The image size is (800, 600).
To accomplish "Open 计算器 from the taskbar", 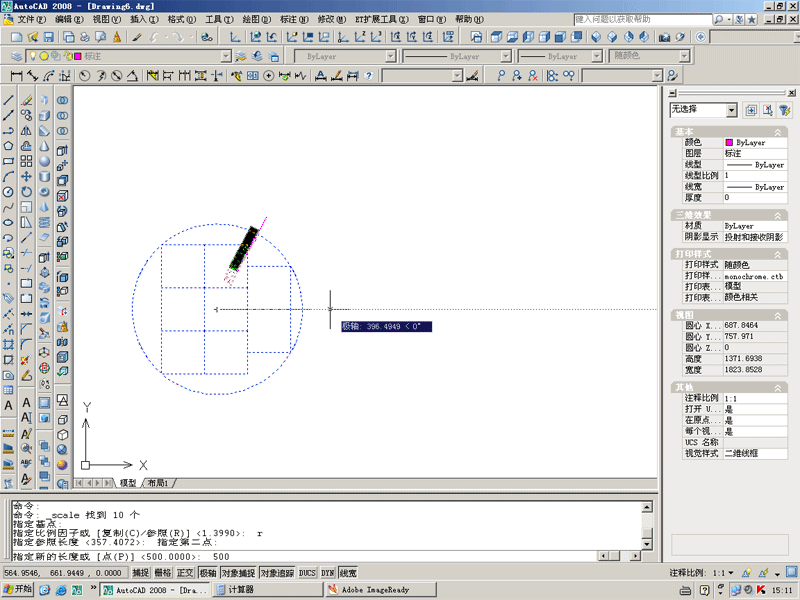I will pos(266,590).
